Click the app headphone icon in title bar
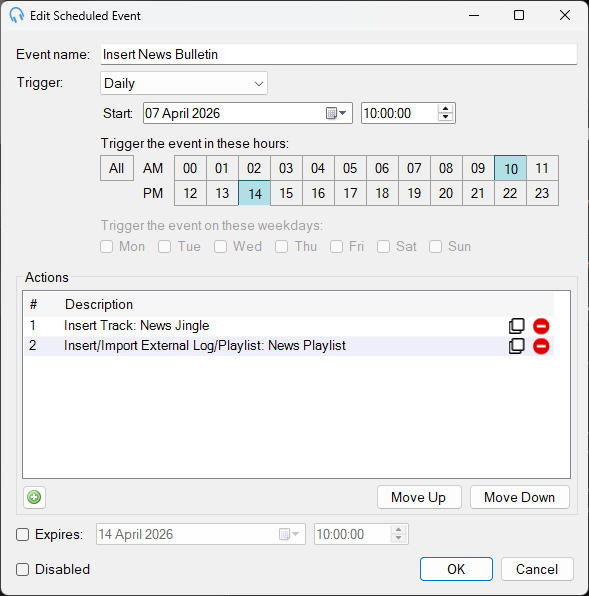The image size is (589, 596). [16, 16]
